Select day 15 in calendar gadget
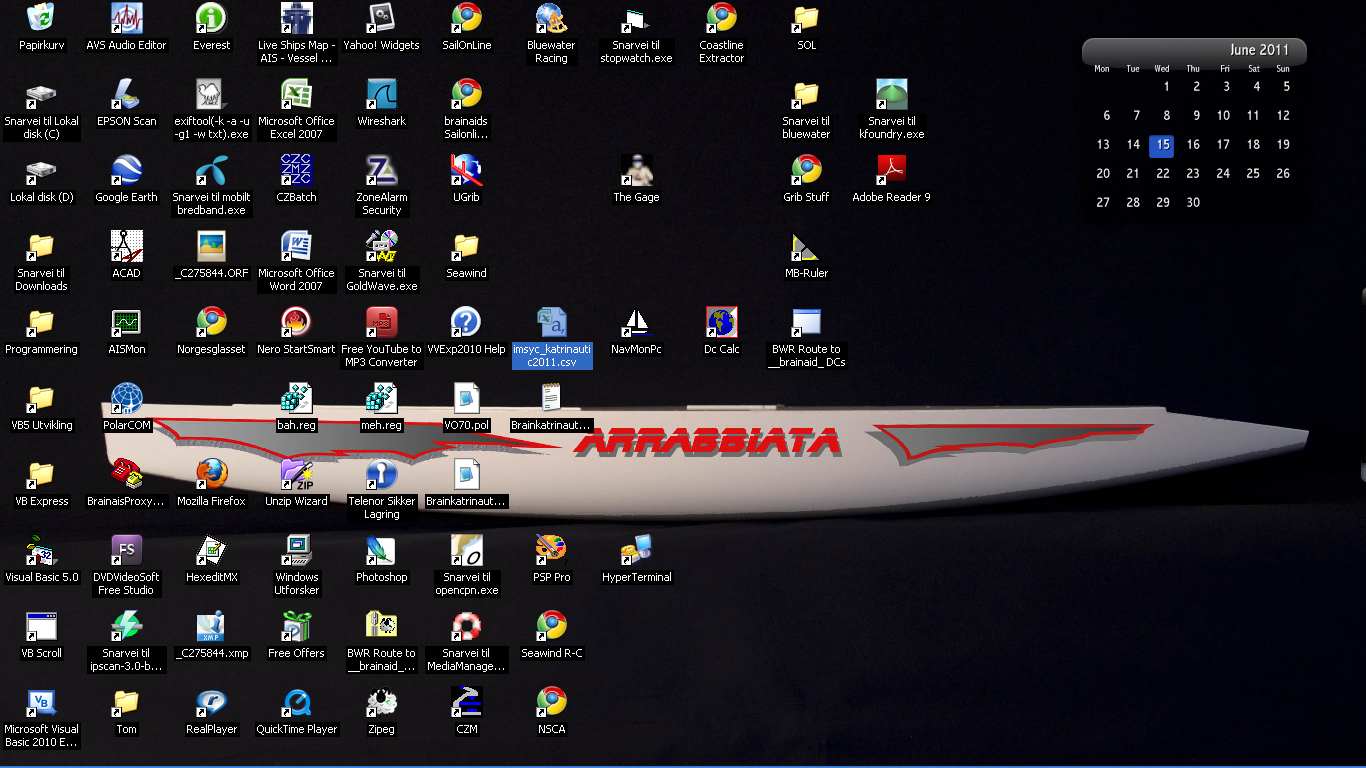Screen dimensions: 1366x768 1162,145
